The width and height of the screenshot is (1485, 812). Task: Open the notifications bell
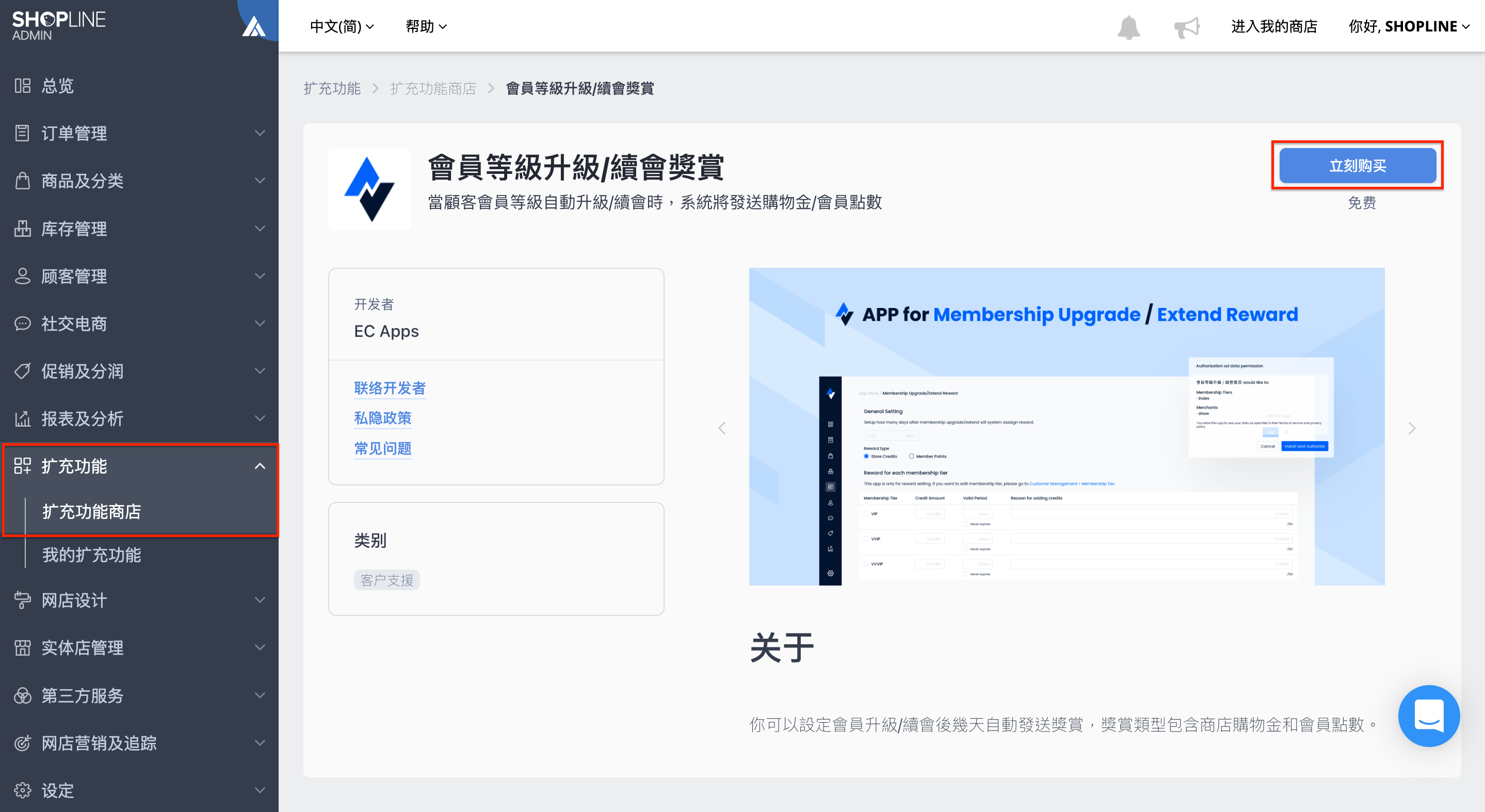(x=1129, y=27)
